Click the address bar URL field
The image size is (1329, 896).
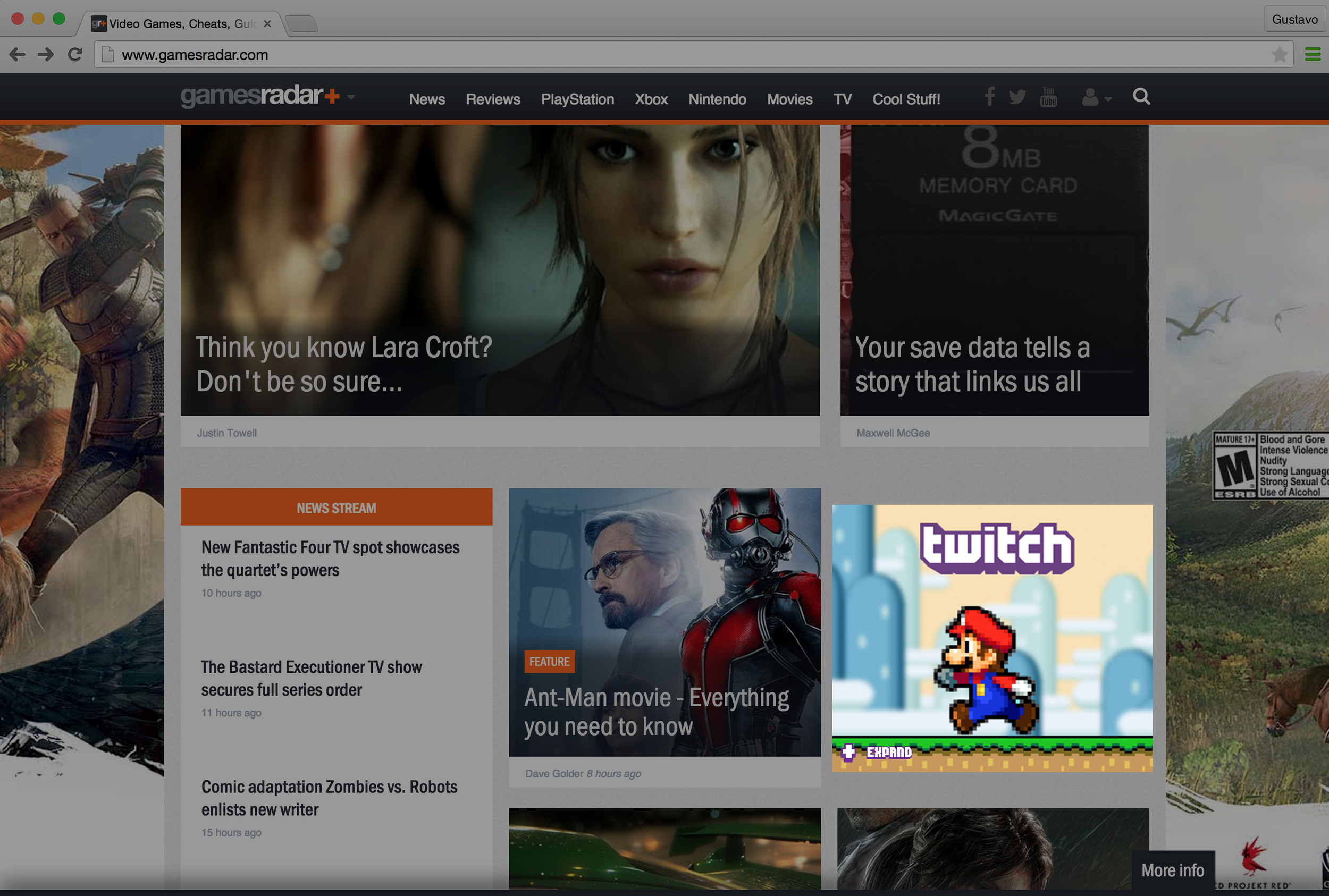693,55
